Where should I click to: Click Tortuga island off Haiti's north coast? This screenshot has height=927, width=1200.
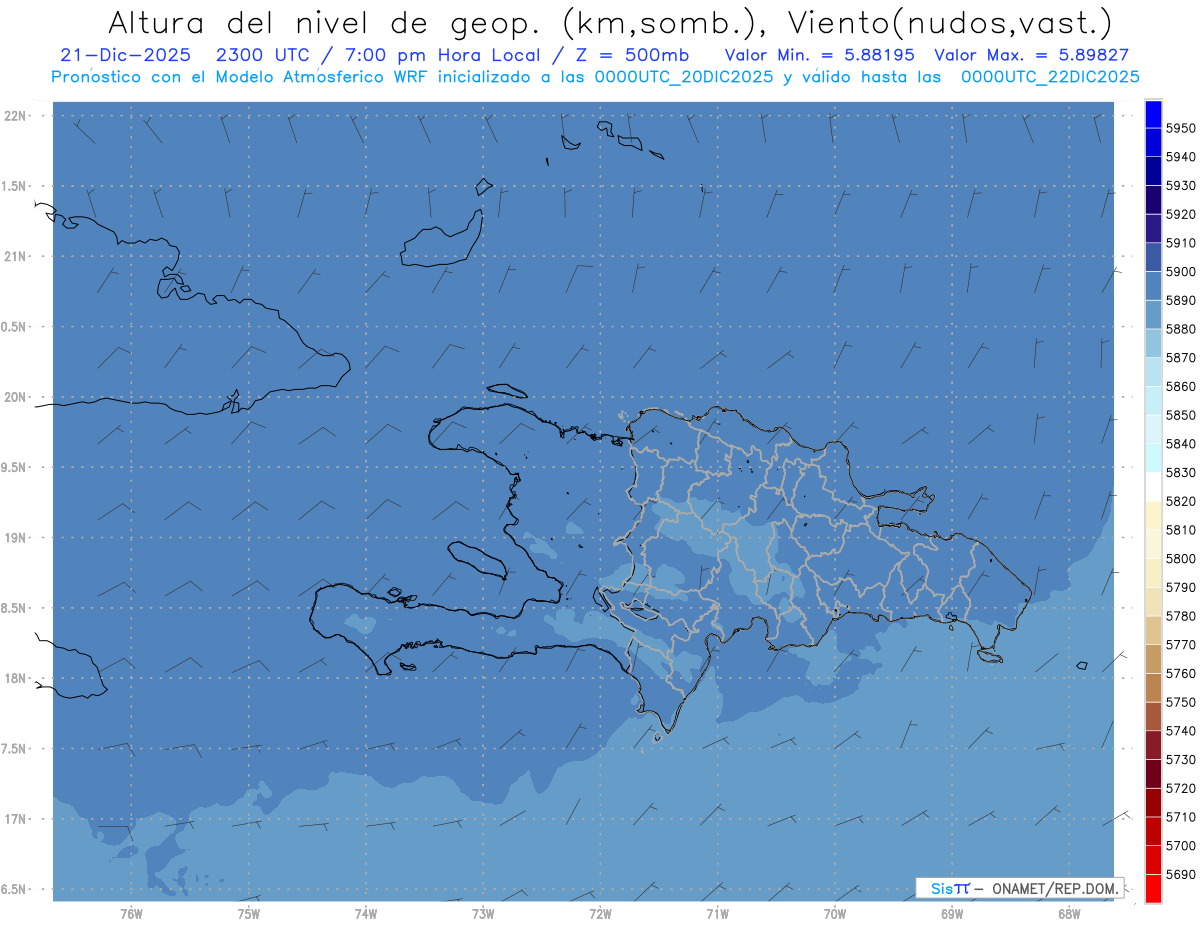pos(506,391)
